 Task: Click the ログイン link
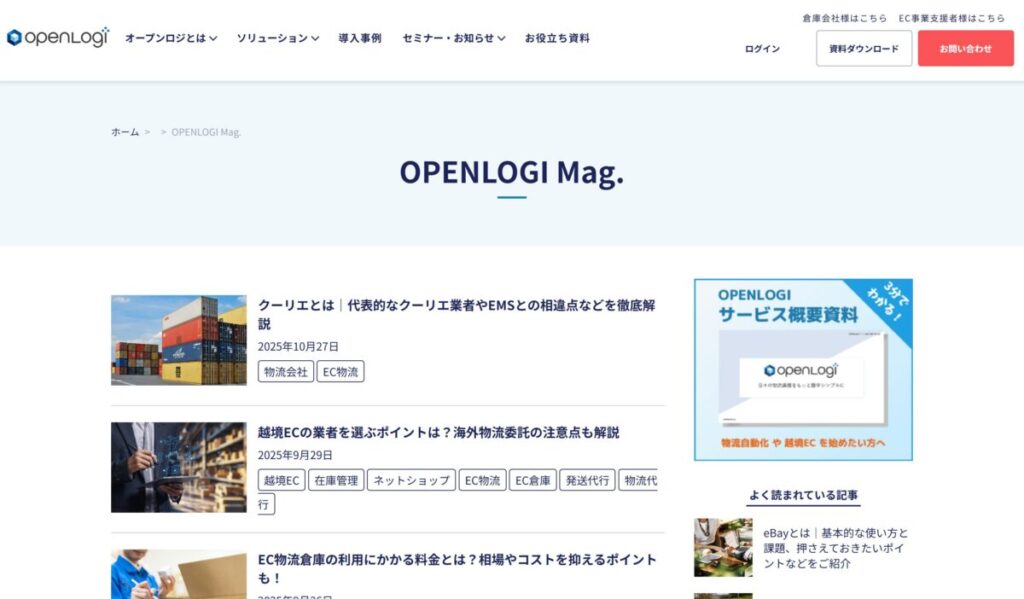pyautogui.click(x=761, y=47)
